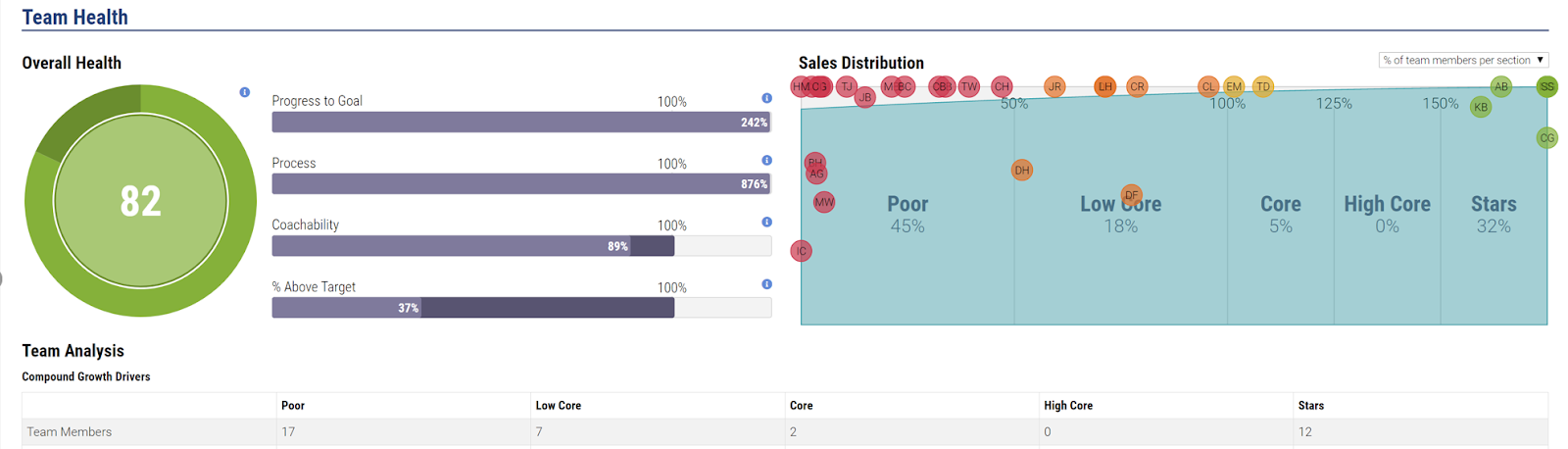The height and width of the screenshot is (449, 1568).
Task: Show the Coachability info tooltip icon
Action: [x=766, y=223]
